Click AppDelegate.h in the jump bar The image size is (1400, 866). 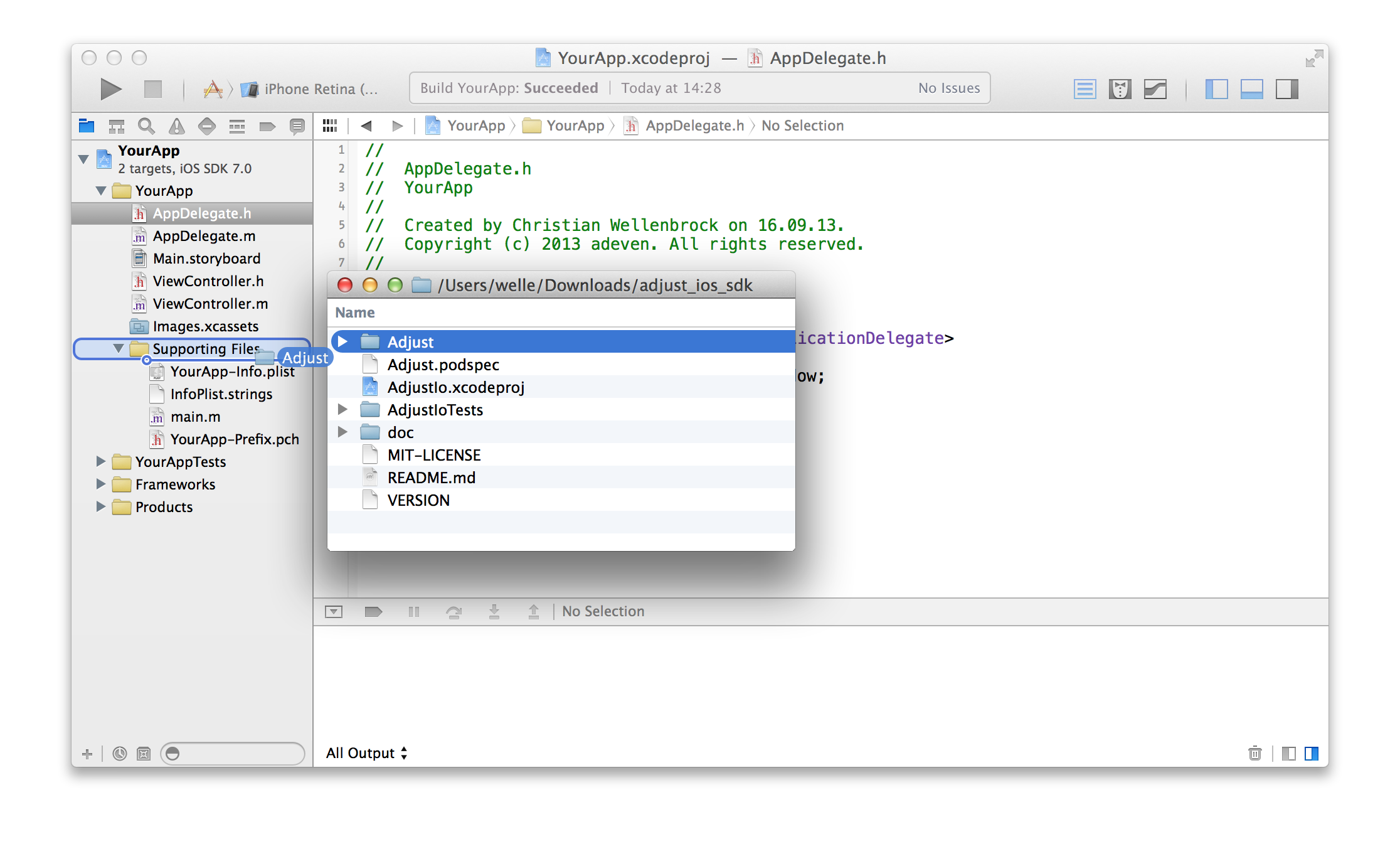pos(684,126)
